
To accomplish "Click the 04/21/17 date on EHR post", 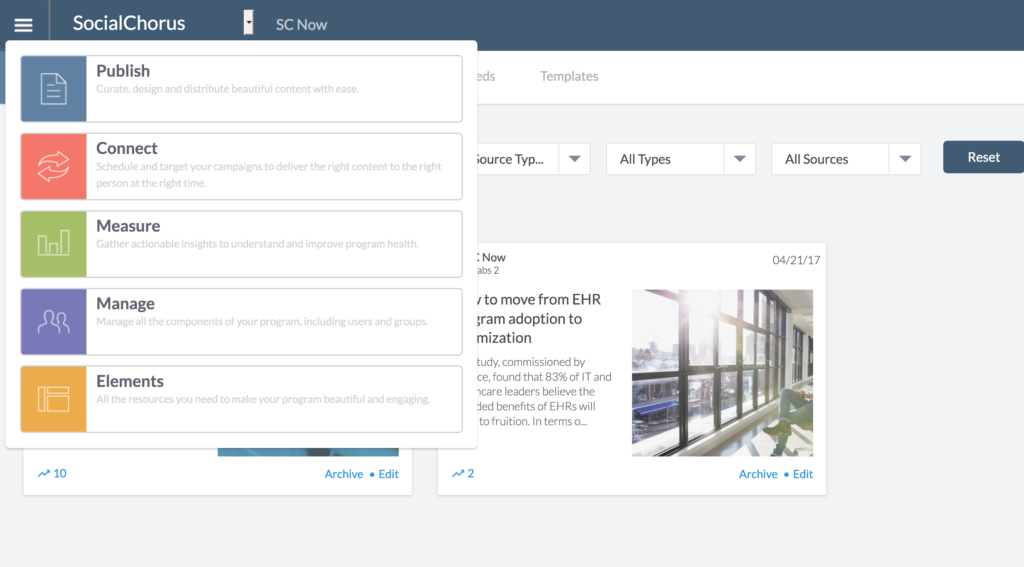I will pos(796,260).
